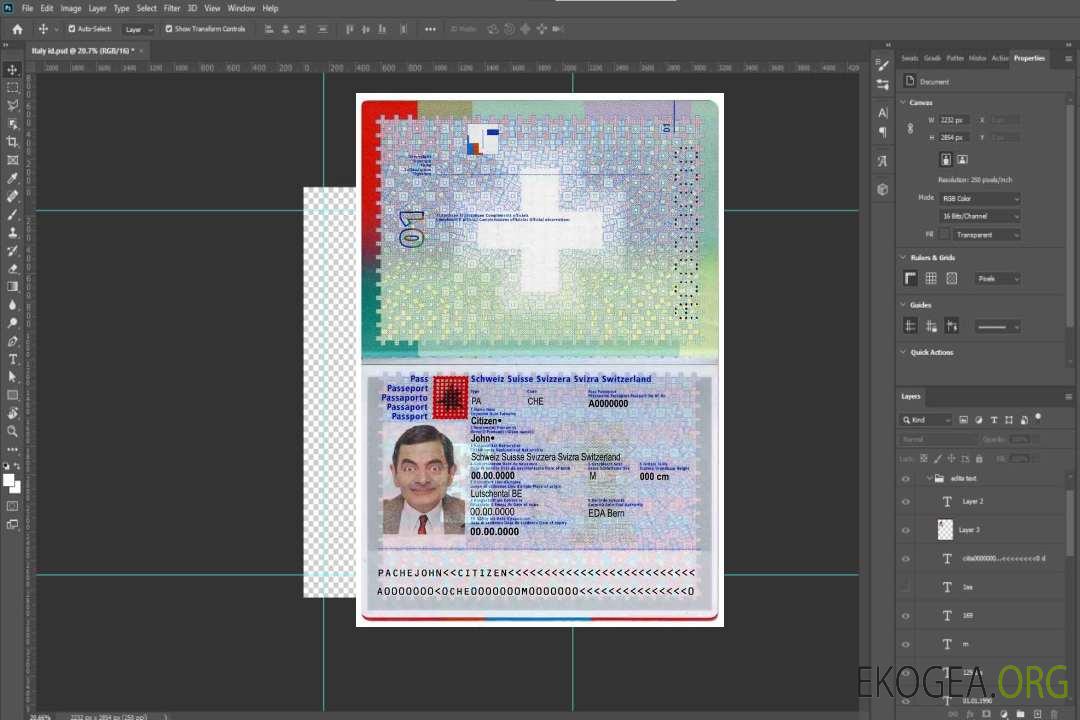This screenshot has height=720, width=1080.
Task: Open the Brush Settings panel icon
Action: point(883,65)
